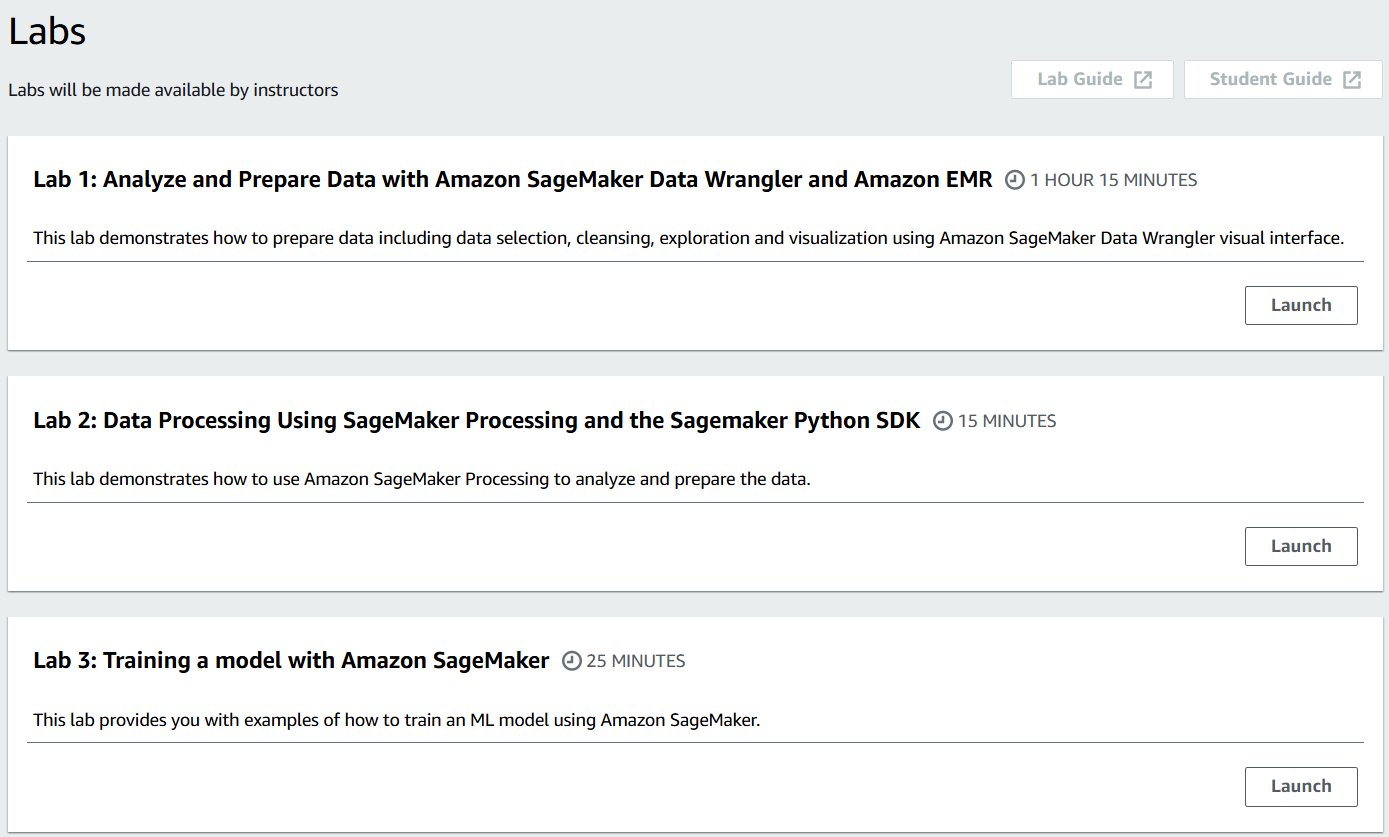Launch Lab 3 Training a model lab
Viewport: 1389px width, 837px height.
click(1301, 786)
